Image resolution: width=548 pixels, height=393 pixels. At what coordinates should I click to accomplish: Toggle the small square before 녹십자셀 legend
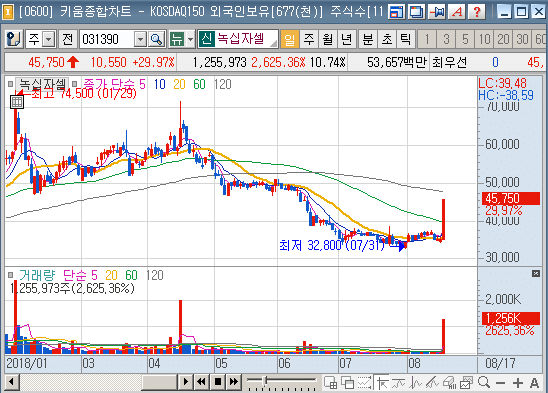(10, 84)
